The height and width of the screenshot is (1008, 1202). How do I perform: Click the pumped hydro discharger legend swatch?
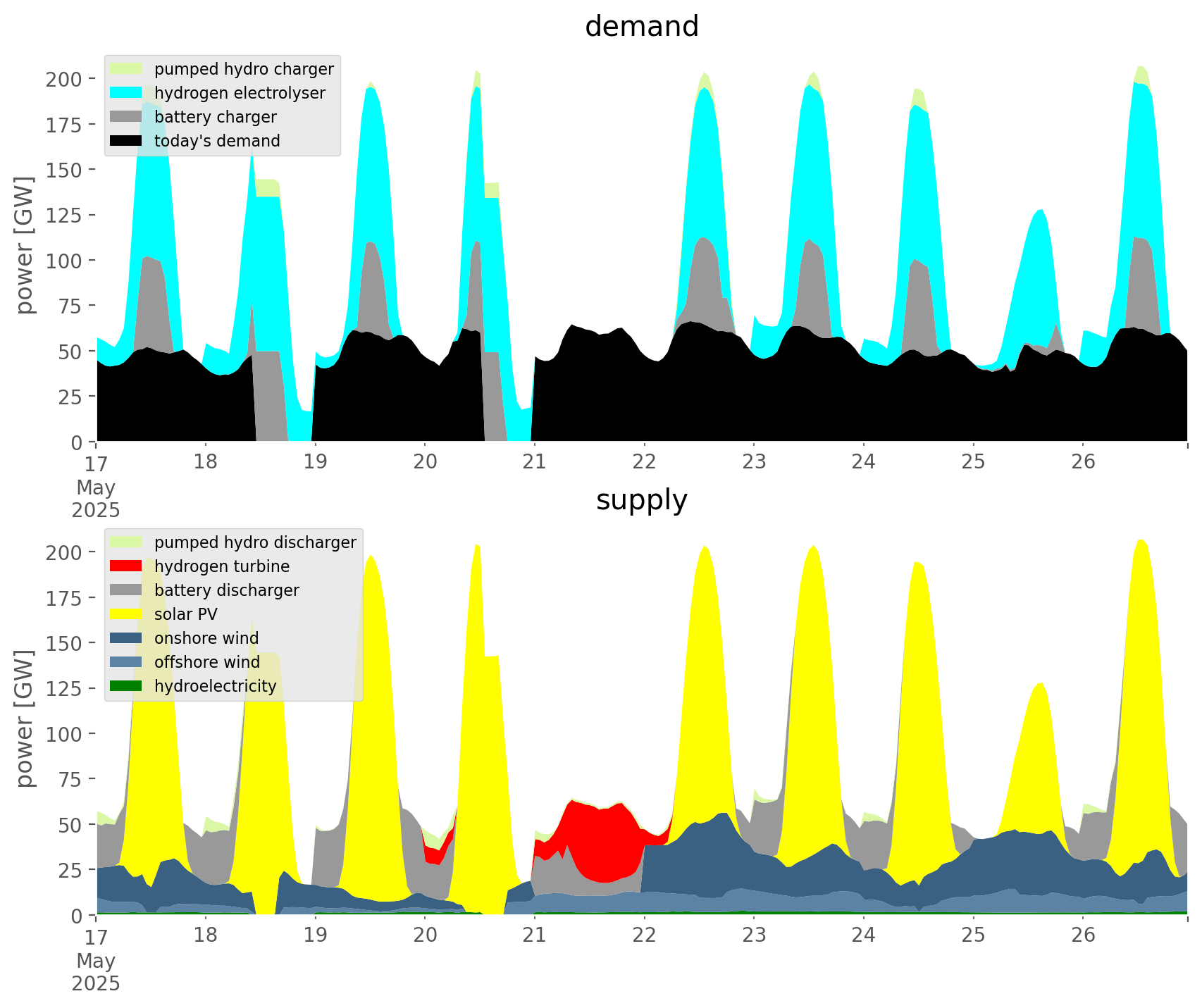(x=127, y=542)
